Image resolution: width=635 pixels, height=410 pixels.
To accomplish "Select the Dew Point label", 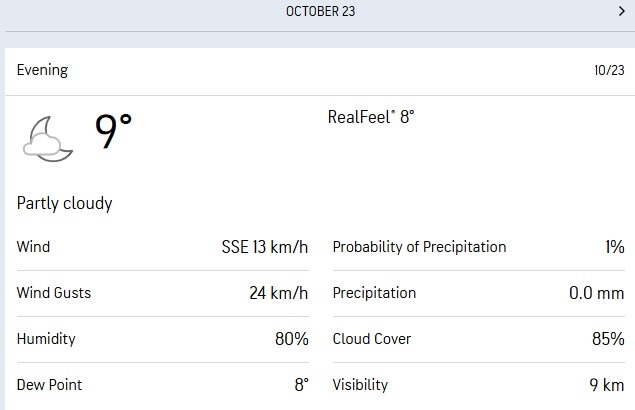I will [49, 385].
